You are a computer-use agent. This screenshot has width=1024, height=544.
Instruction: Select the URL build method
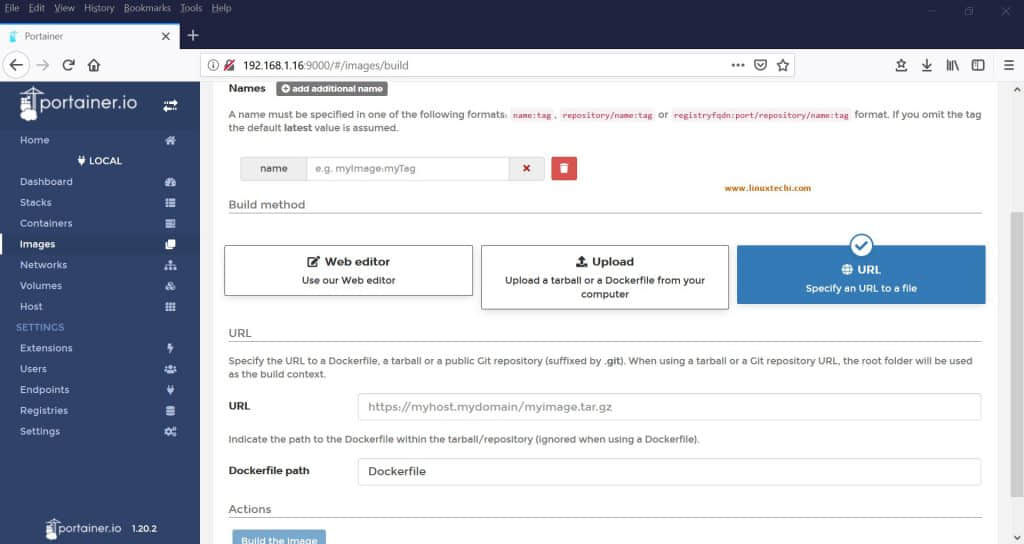860,277
